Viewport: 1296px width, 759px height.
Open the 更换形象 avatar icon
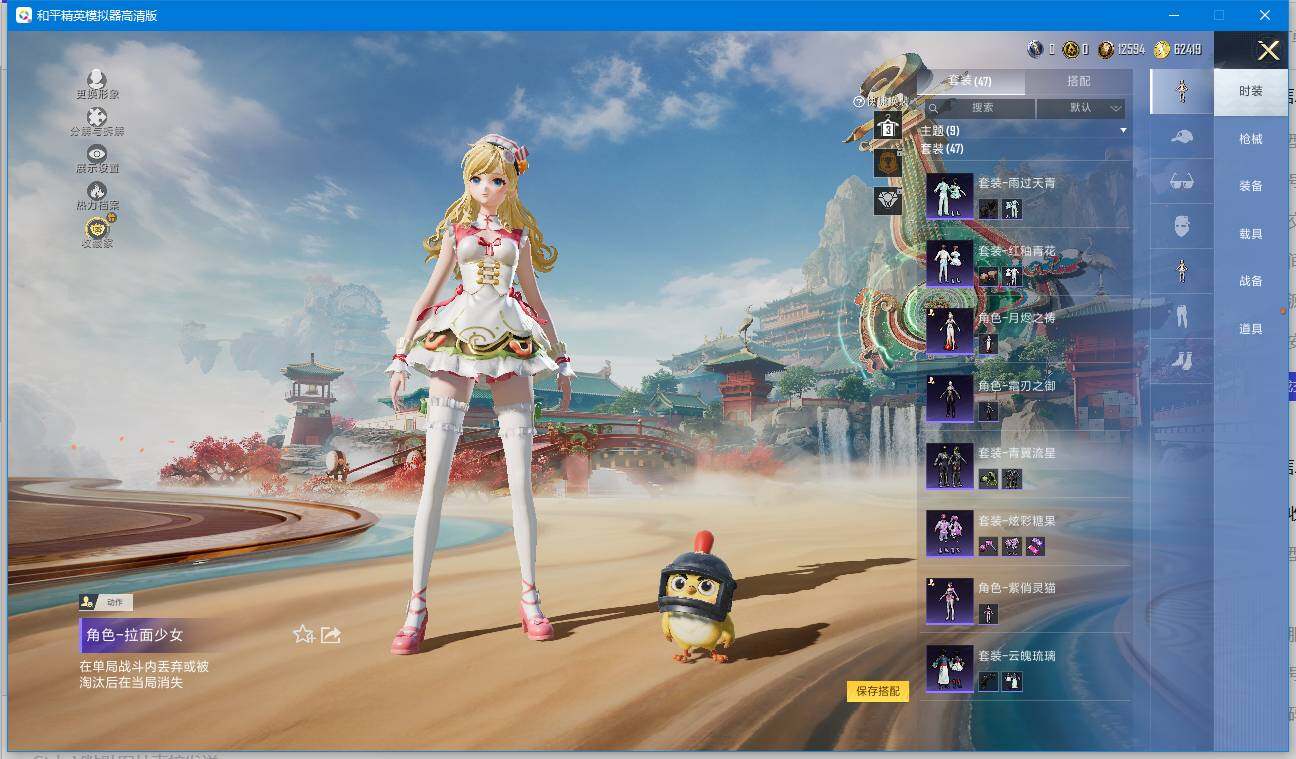pyautogui.click(x=97, y=79)
